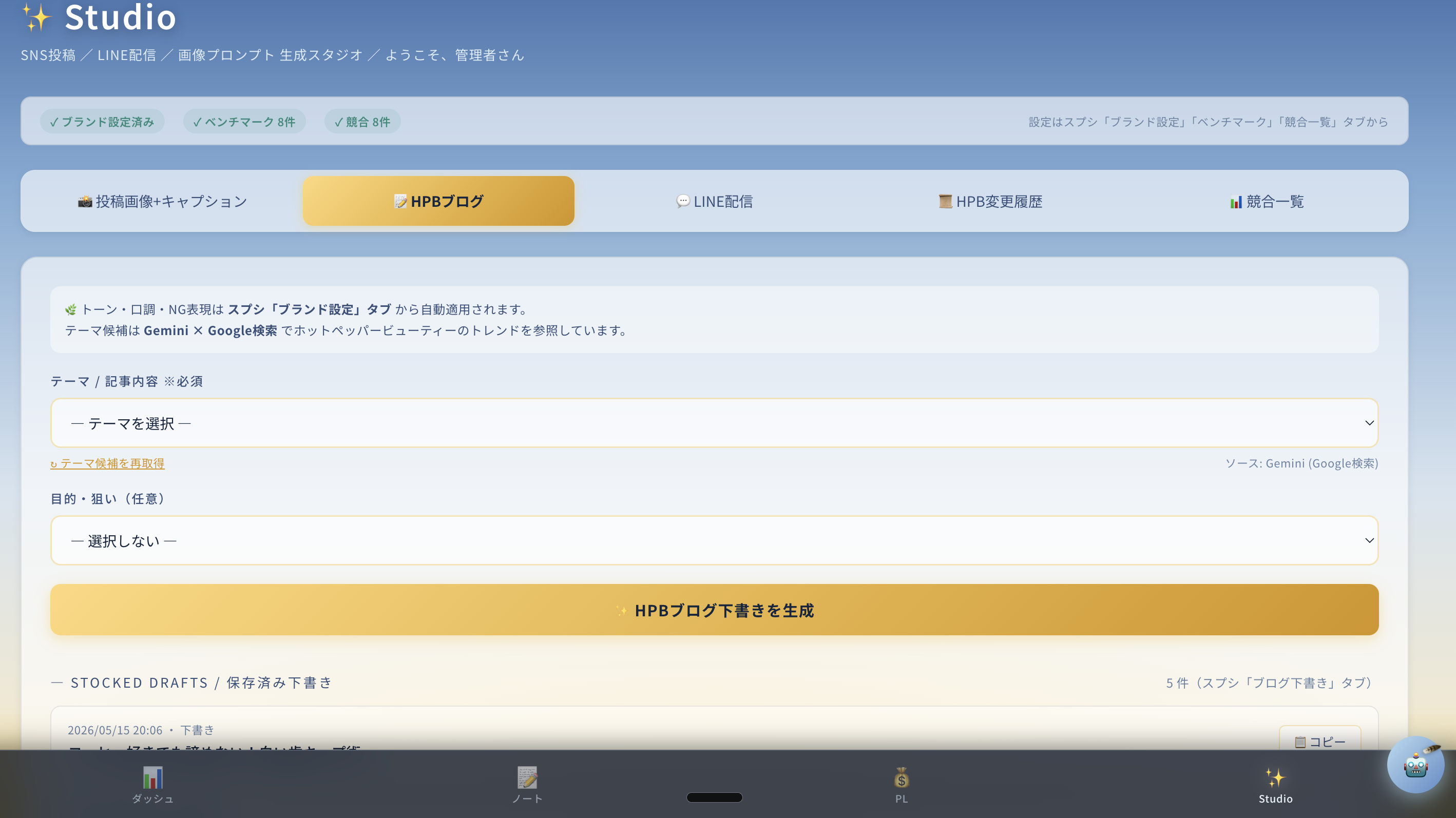Click '2026/05/15 20:06' draft timestamp

coord(114,730)
